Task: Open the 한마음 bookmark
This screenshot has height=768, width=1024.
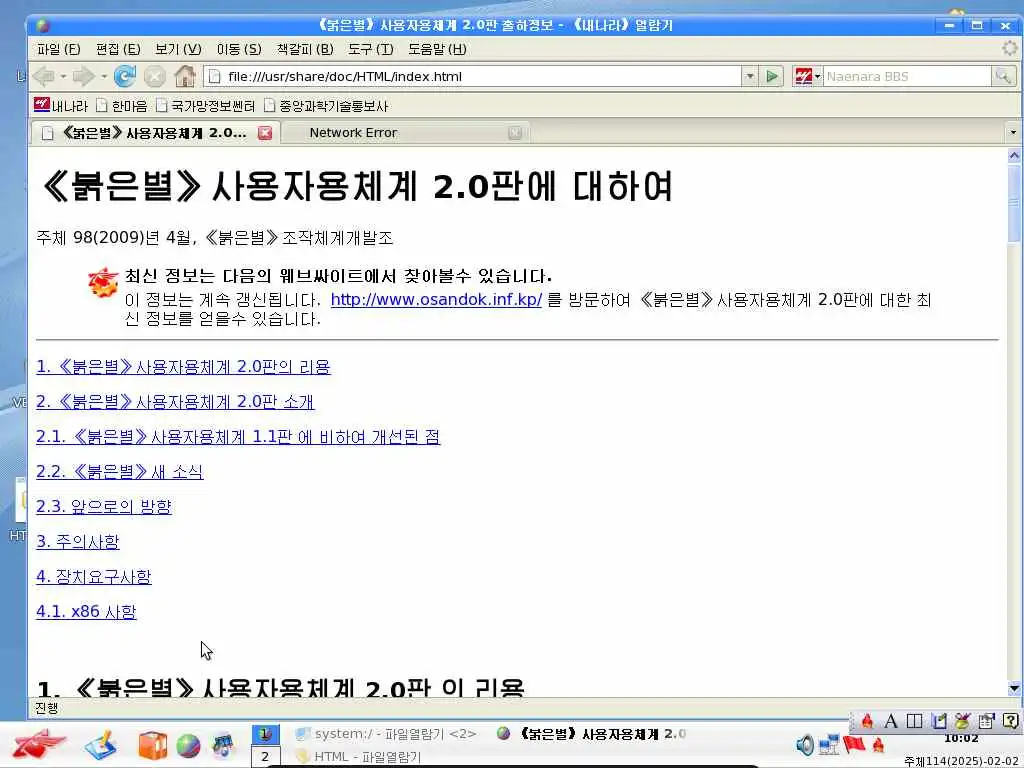Action: click(121, 105)
